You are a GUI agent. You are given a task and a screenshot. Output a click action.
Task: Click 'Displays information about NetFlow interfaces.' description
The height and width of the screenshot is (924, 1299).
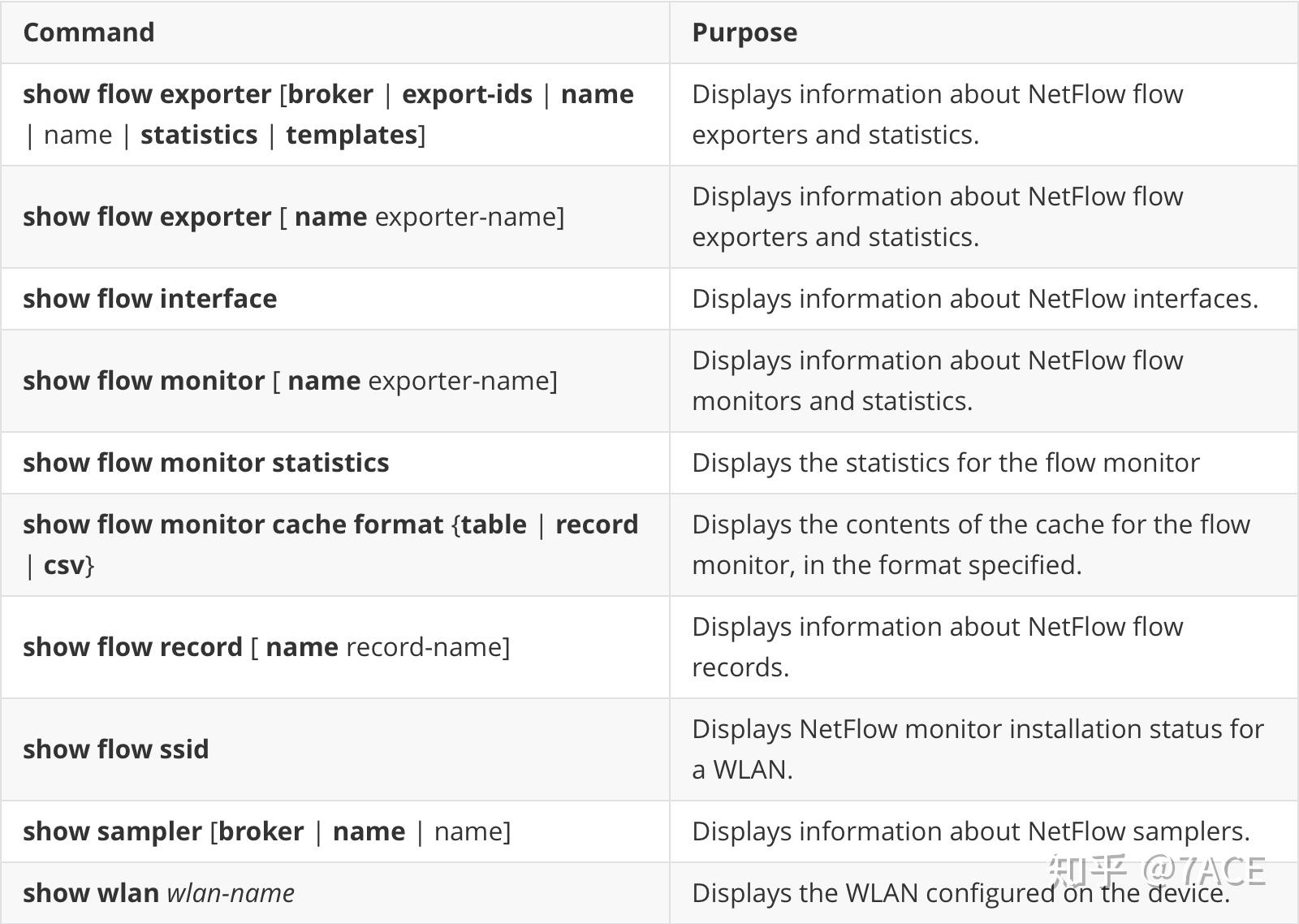974,299
